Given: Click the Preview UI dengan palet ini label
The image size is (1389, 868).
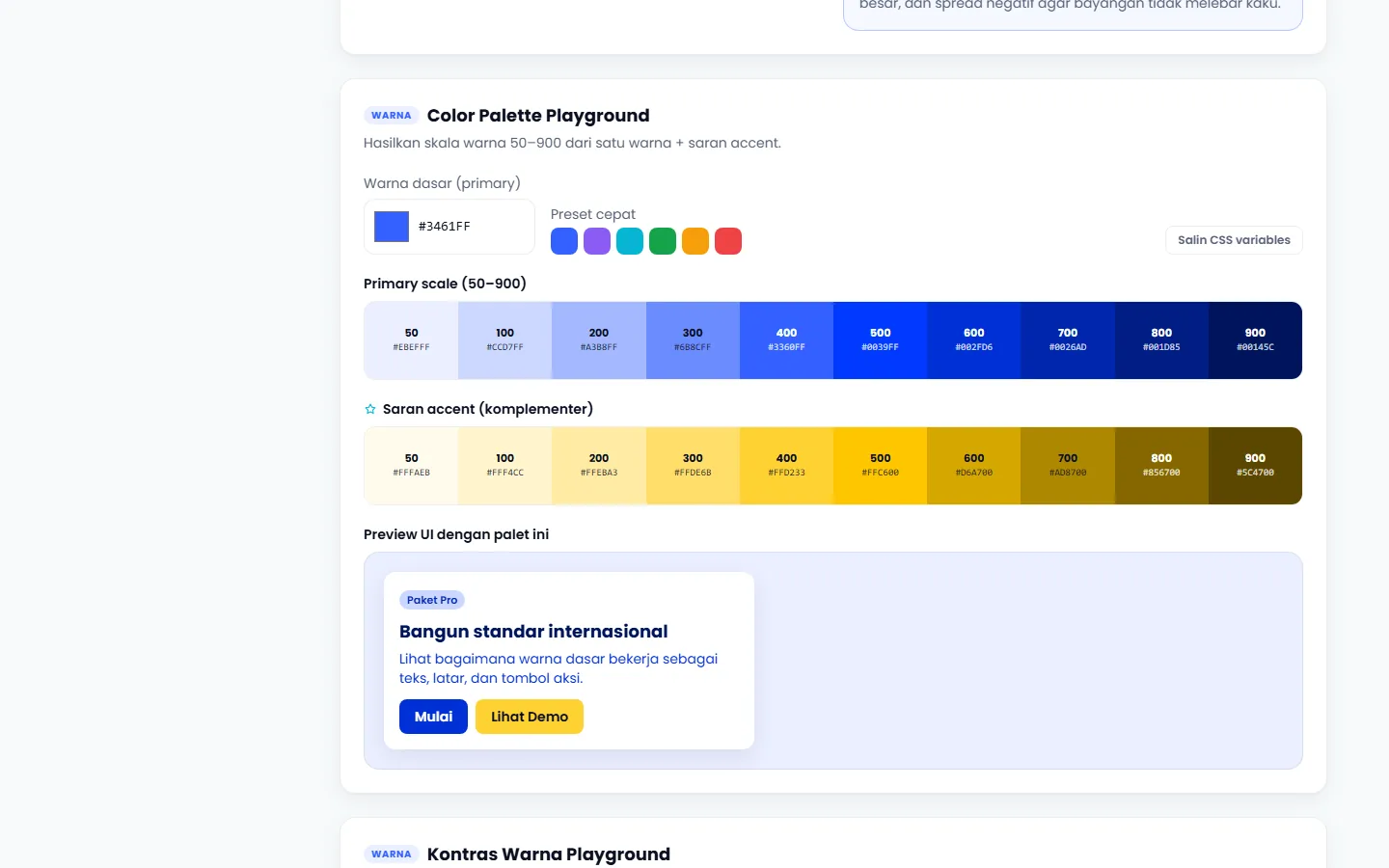Looking at the screenshot, I should tap(456, 534).
